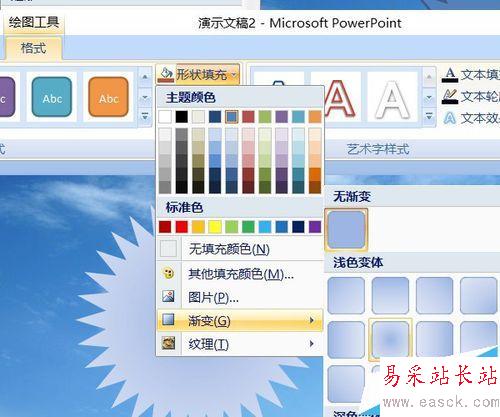The image size is (500, 417).
Task: Pick highlighted blue accent theme swatch
Action: [x=232, y=117]
